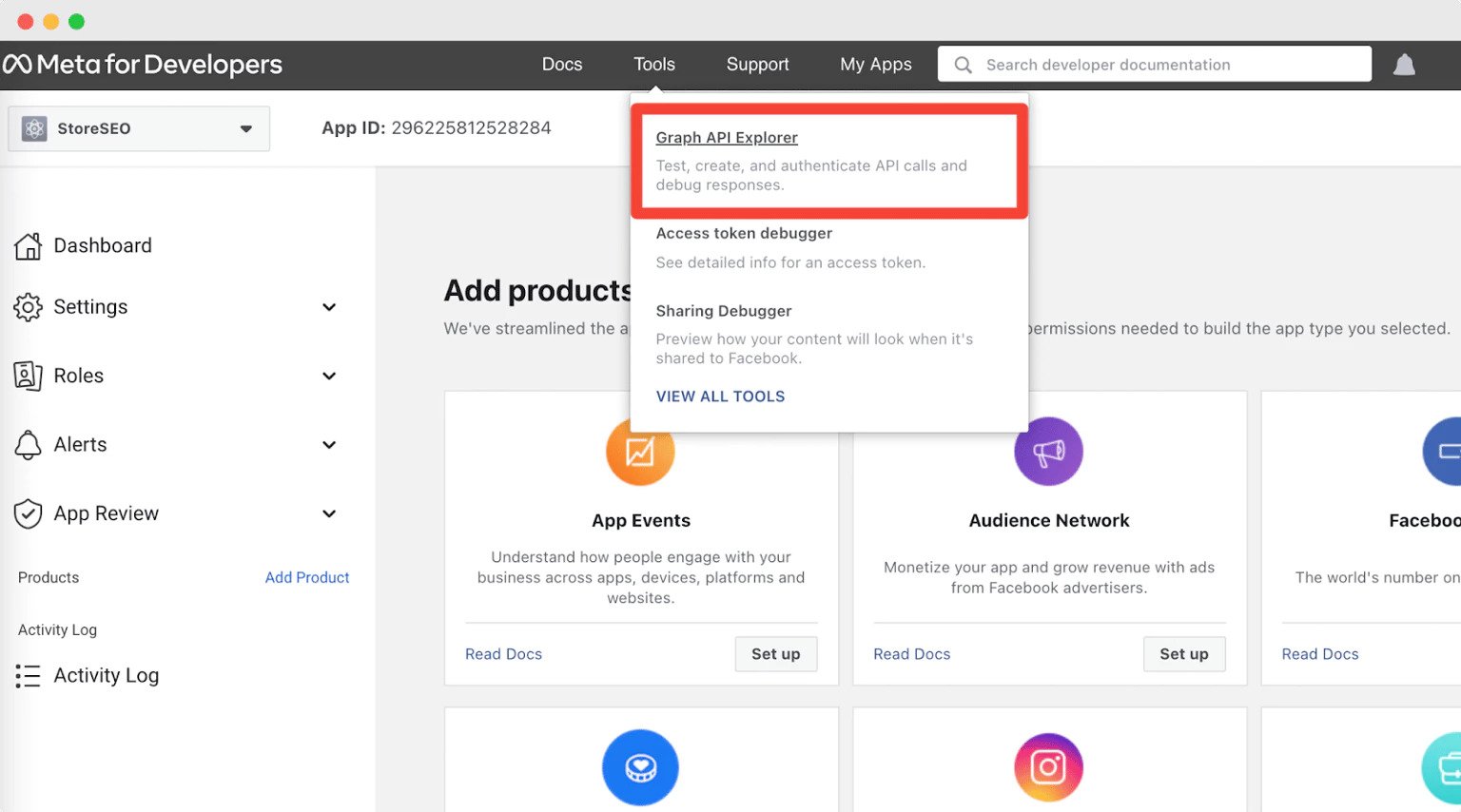Click the macOS green maximize button
Screen dimensions: 1461x812
coord(77,21)
